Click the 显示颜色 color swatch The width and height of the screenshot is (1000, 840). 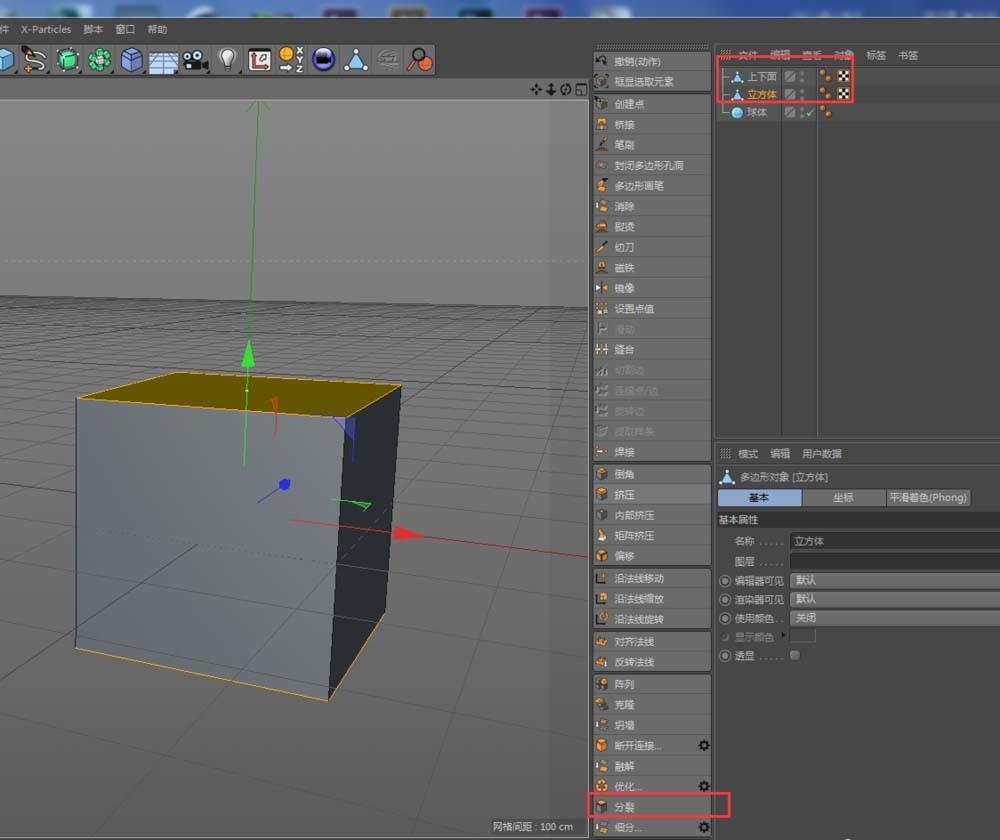(x=801, y=637)
